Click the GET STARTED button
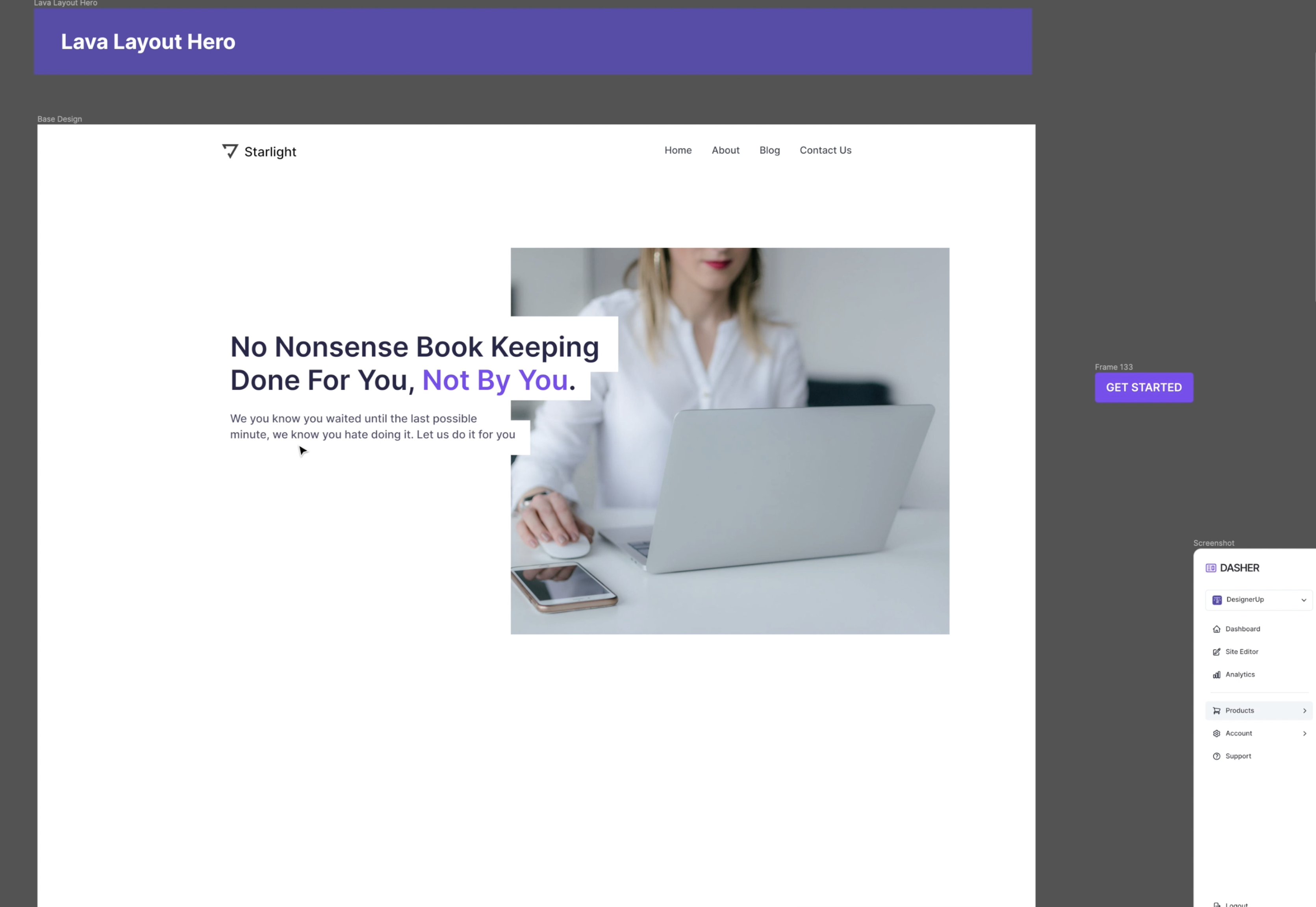The height and width of the screenshot is (907, 1316). tap(1143, 387)
